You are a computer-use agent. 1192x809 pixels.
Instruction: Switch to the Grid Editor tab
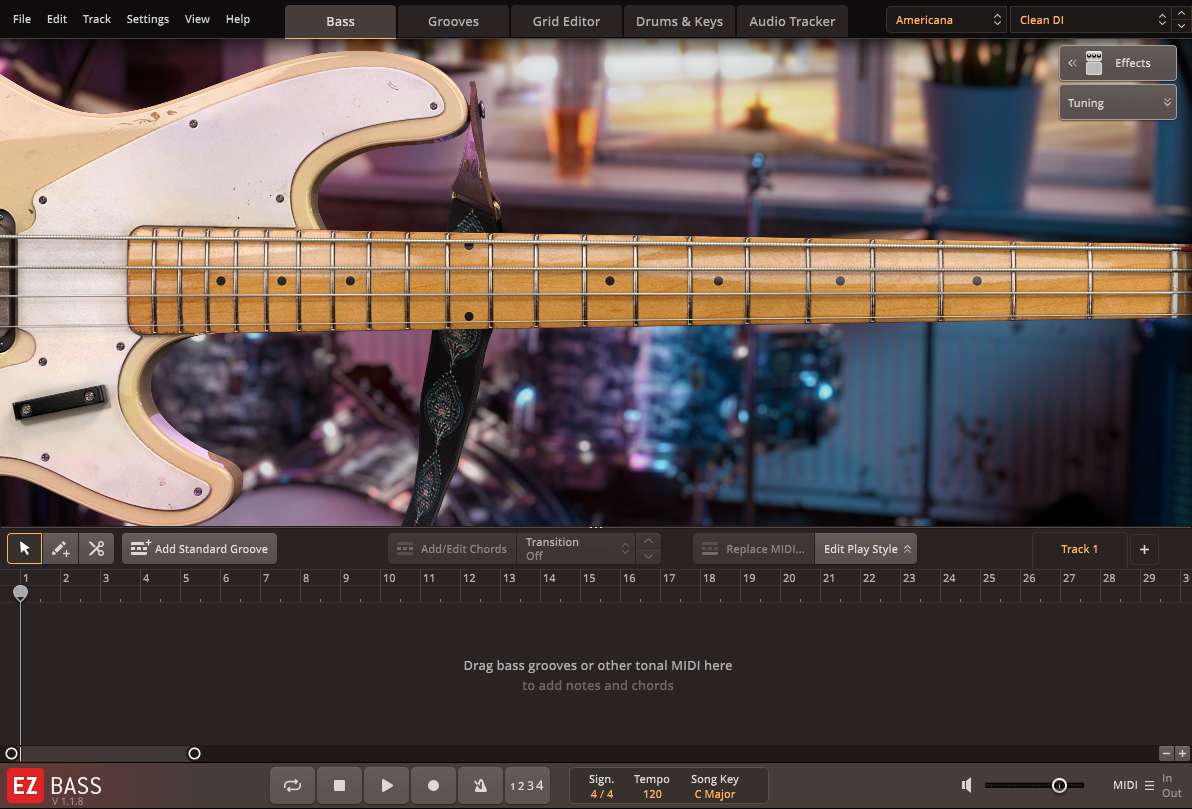pyautogui.click(x=566, y=21)
